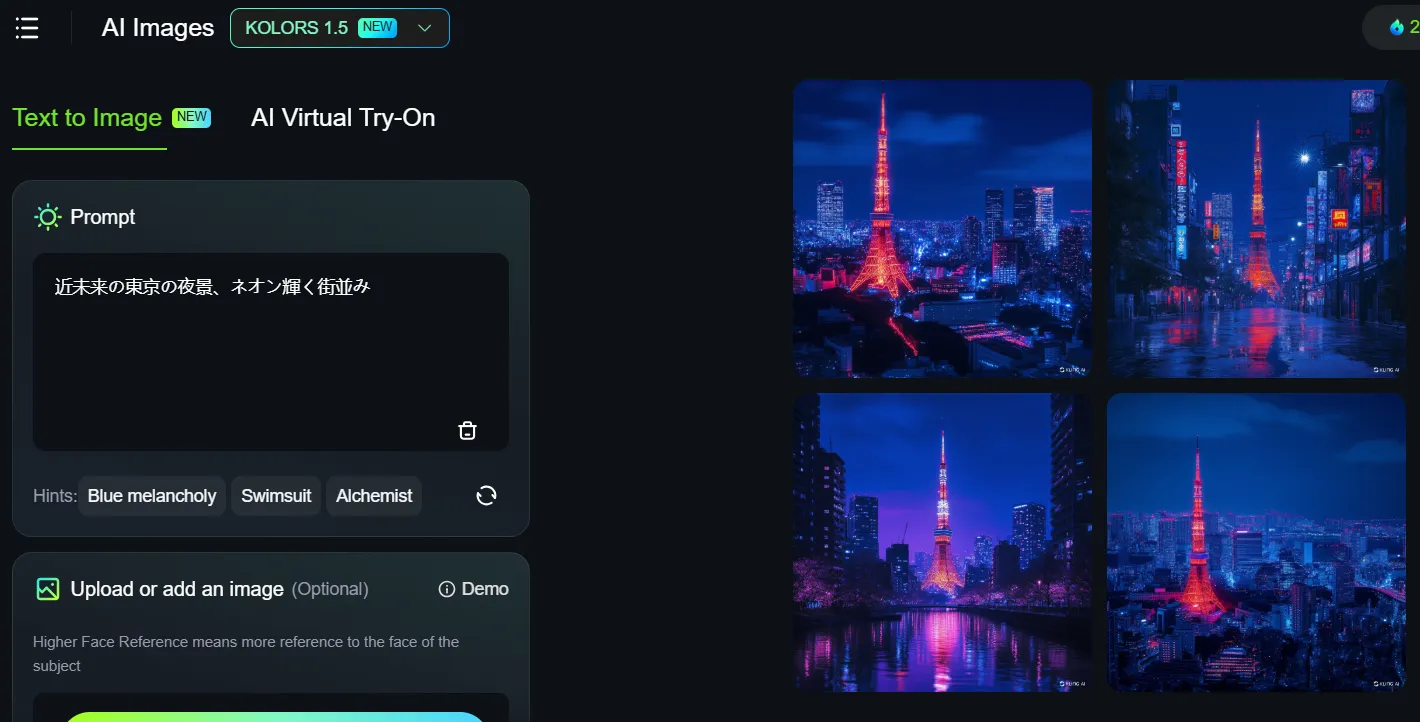1420x722 pixels.
Task: Switch to the AI Virtual Try-On tab
Action: (343, 118)
